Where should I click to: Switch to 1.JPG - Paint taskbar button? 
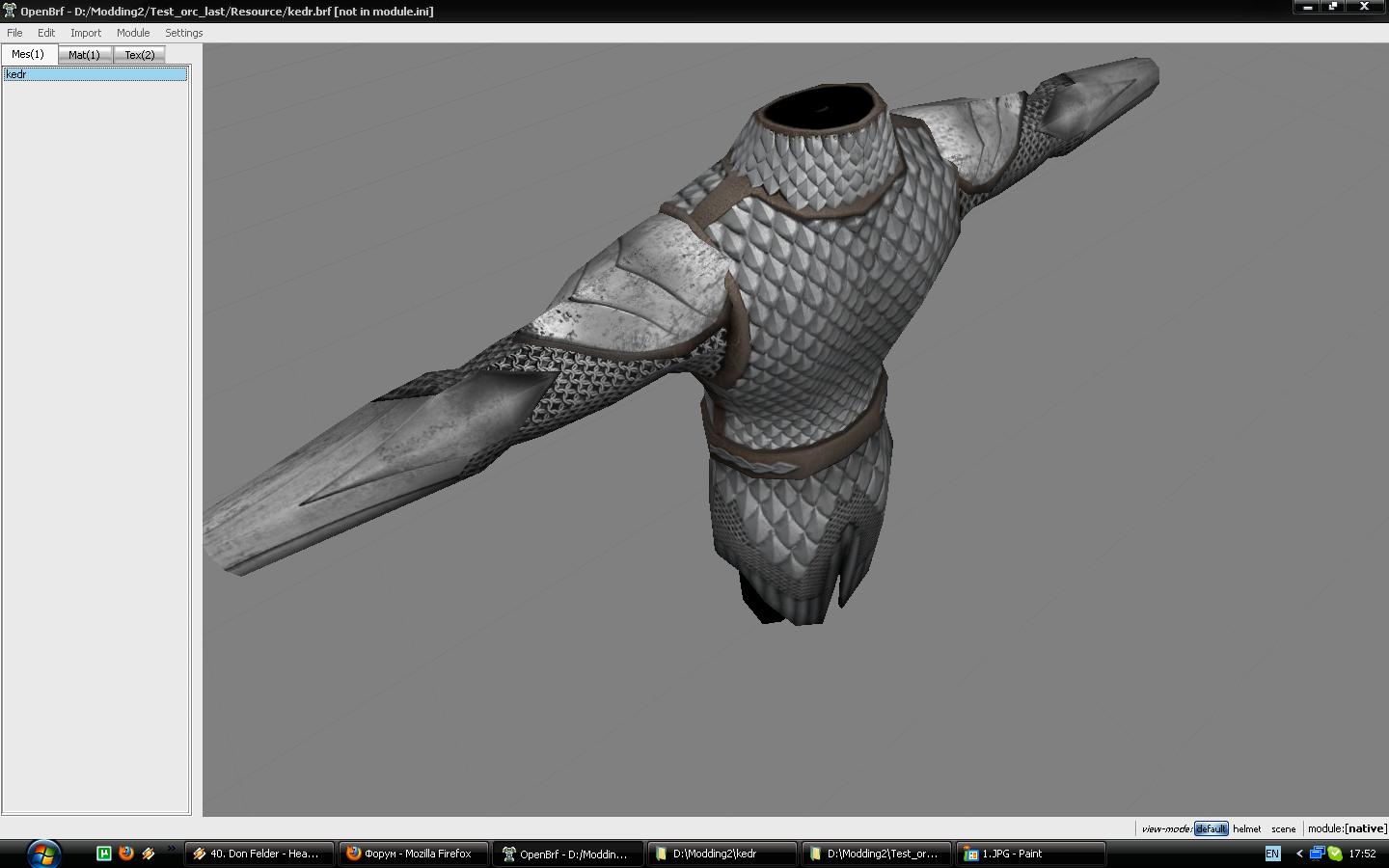coord(1030,854)
